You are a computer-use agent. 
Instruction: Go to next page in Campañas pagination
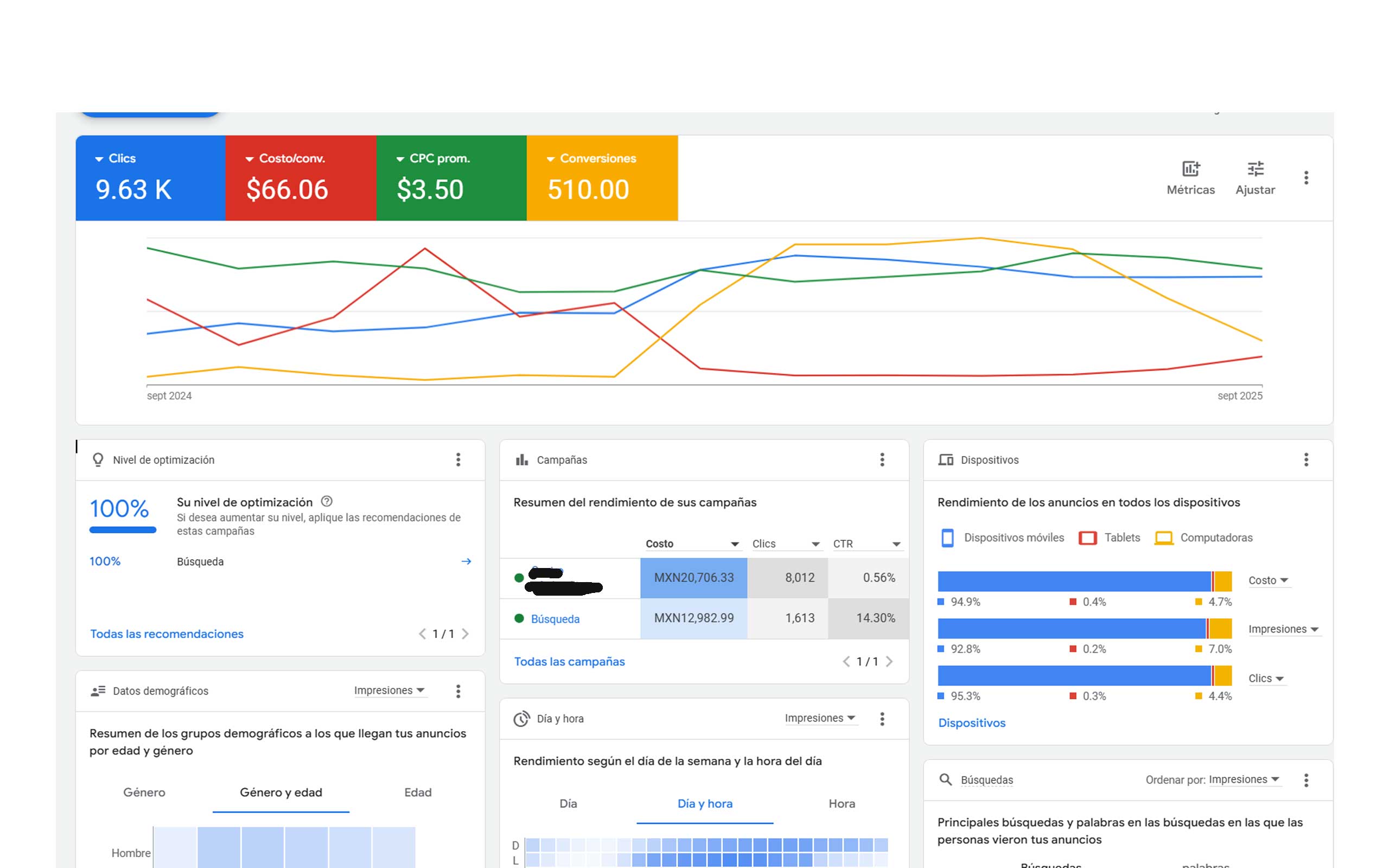point(889,662)
